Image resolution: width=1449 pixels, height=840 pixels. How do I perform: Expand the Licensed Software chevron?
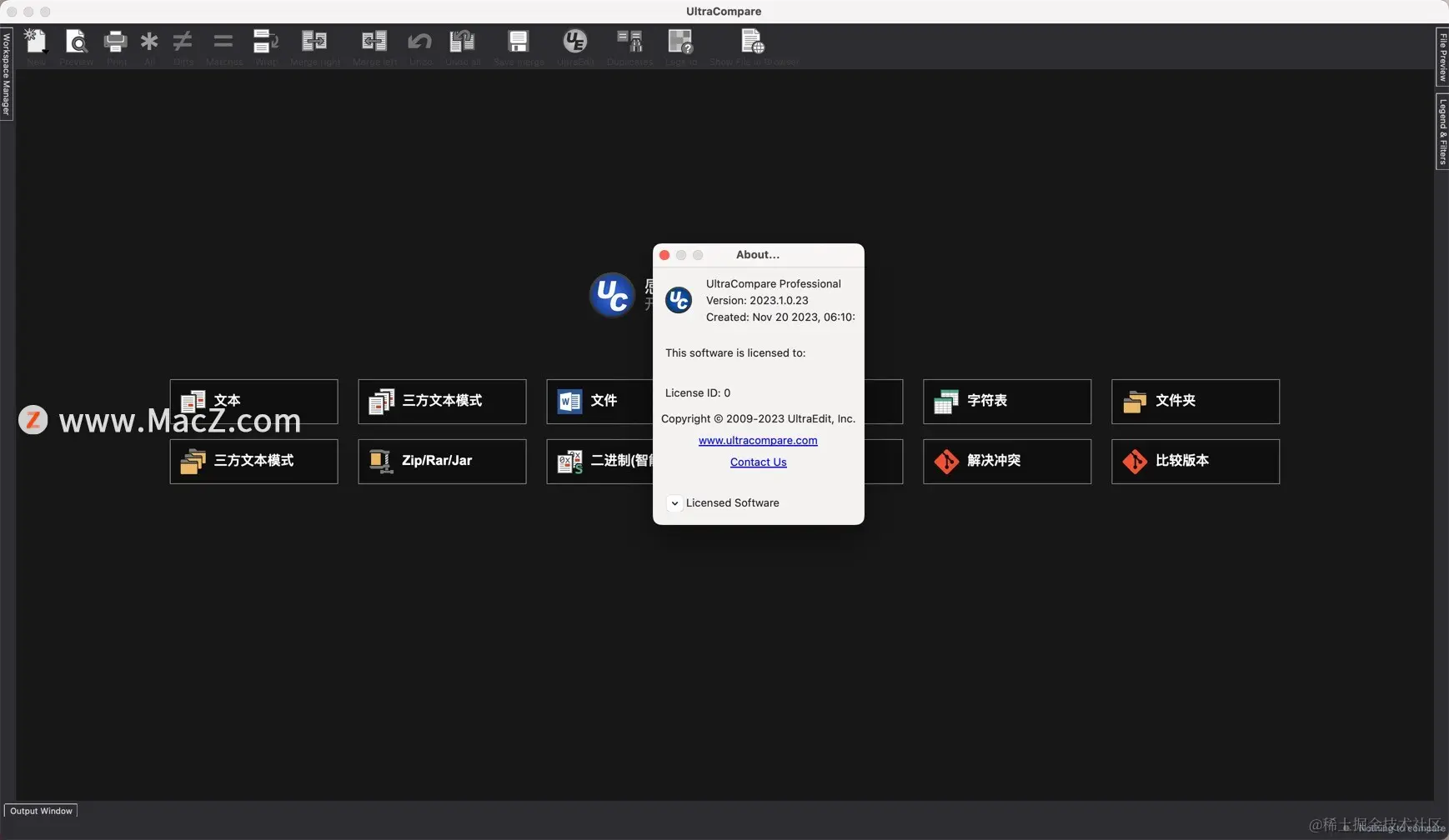[674, 503]
